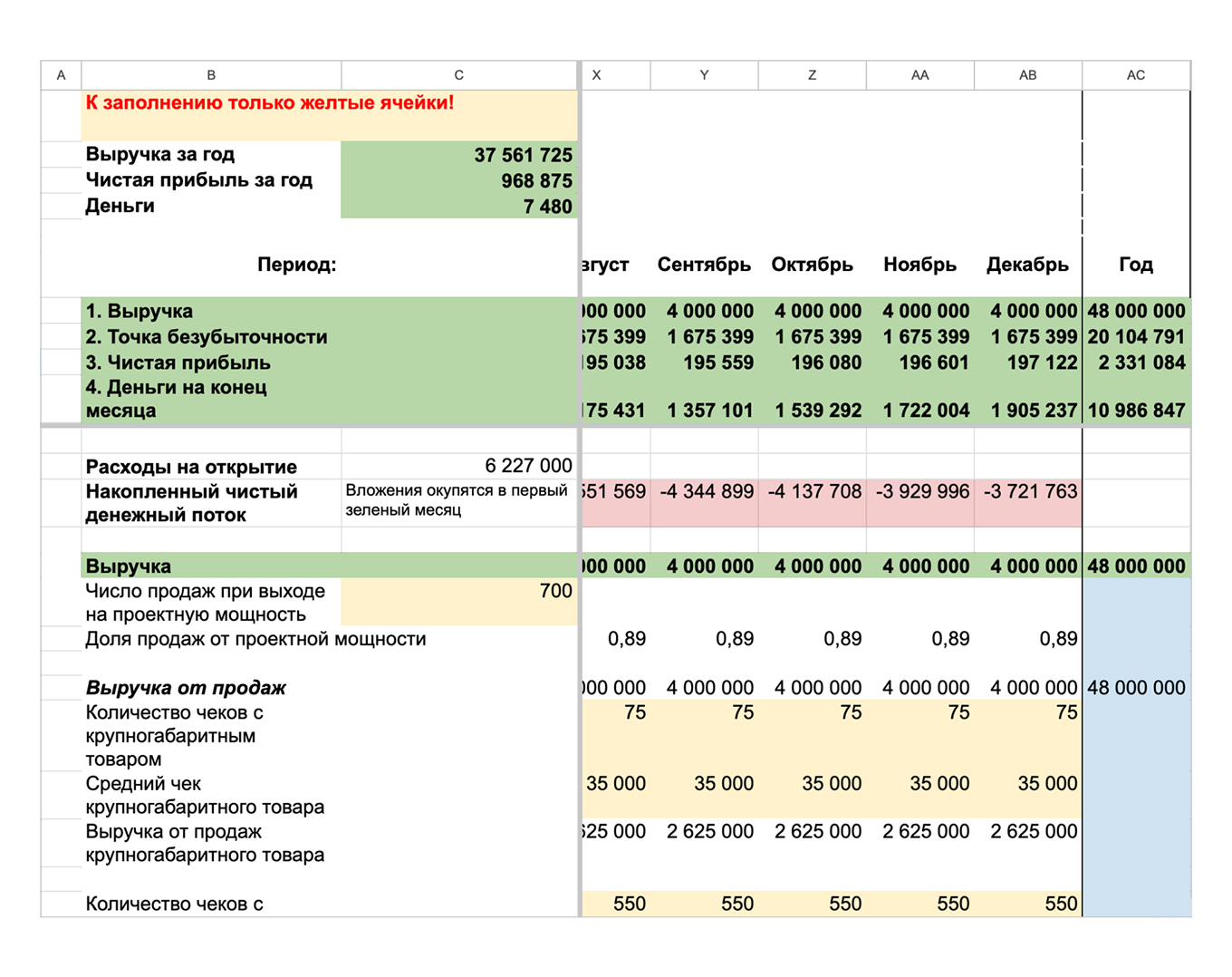The height and width of the screenshot is (977, 1232).
Task: Click the note 'Вложения окупятся в первый зеленый месяц'
Action: (x=457, y=499)
